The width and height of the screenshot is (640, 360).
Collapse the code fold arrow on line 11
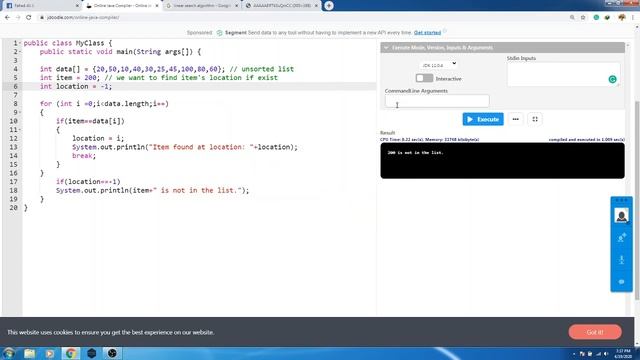pos(20,130)
